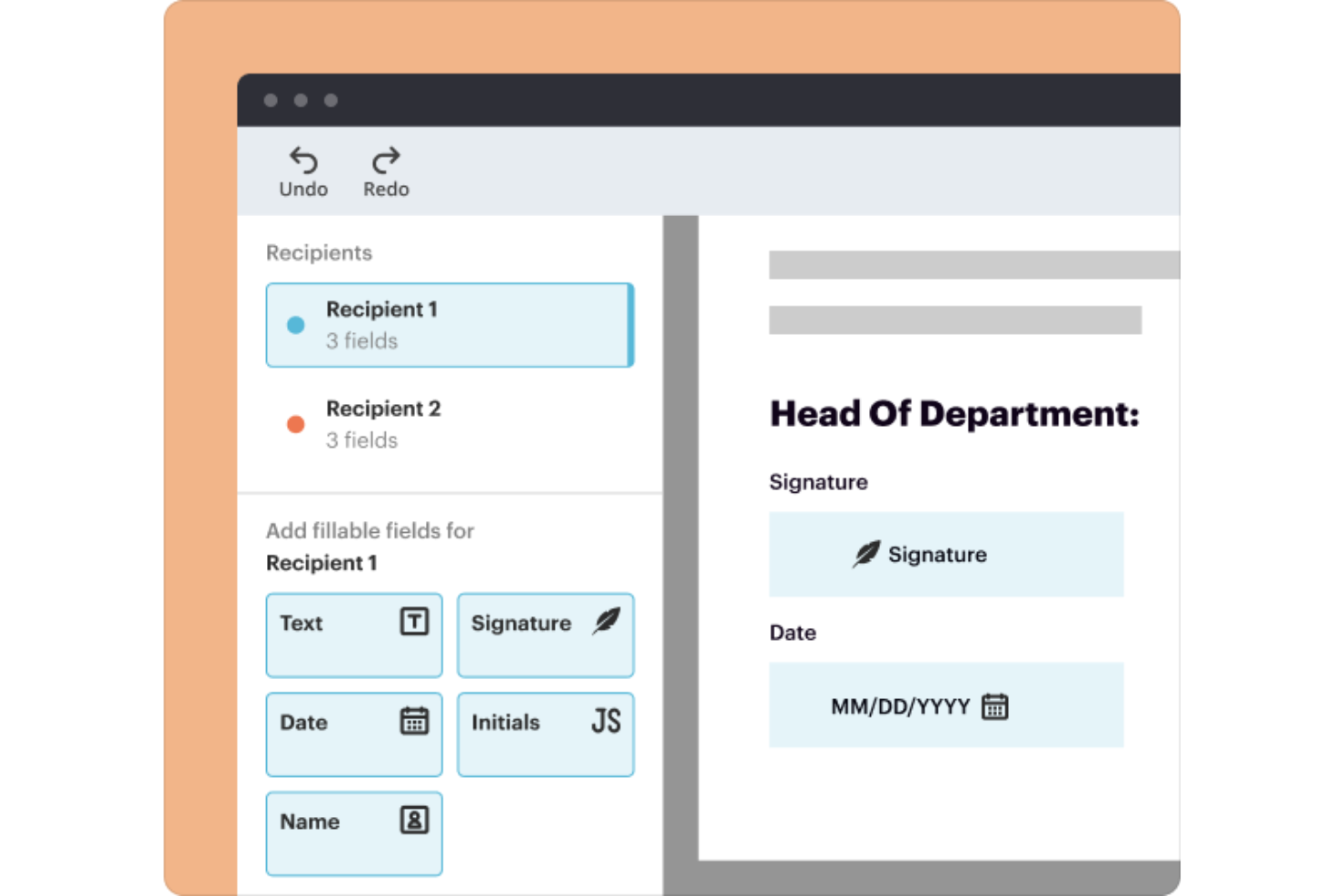Click the Redo arrow icon
This screenshot has height=896, width=1344.
tap(385, 160)
